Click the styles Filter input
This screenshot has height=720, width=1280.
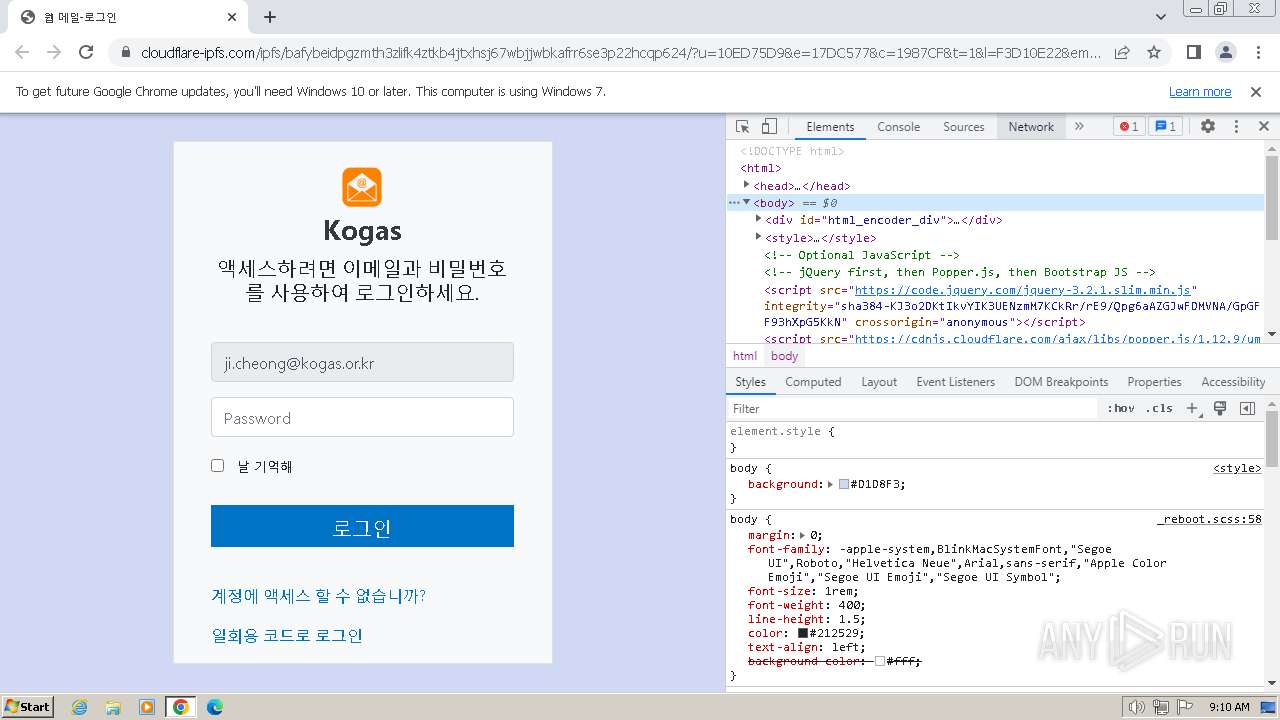point(912,408)
